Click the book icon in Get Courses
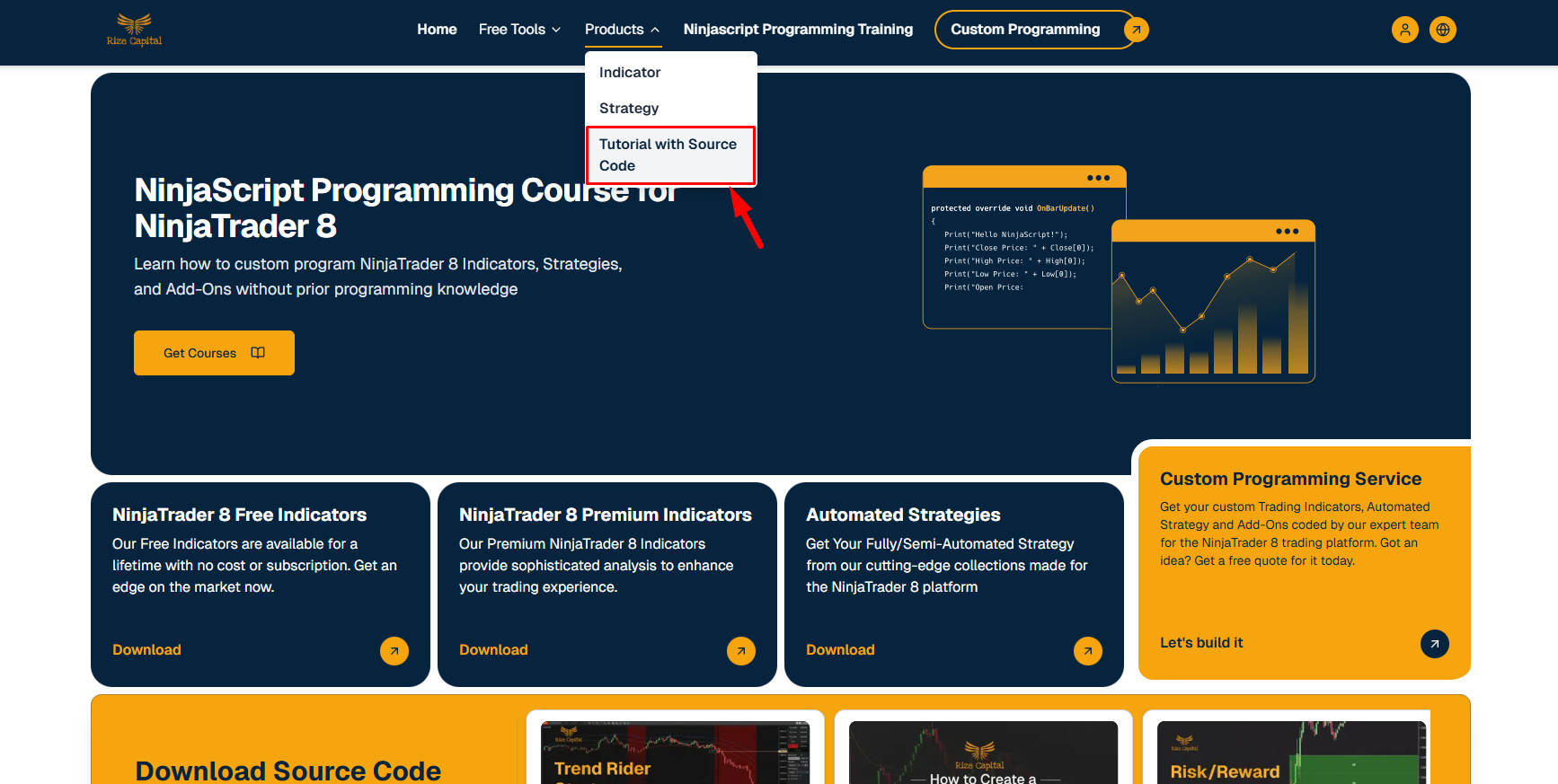The height and width of the screenshot is (784, 1558). [x=258, y=353]
